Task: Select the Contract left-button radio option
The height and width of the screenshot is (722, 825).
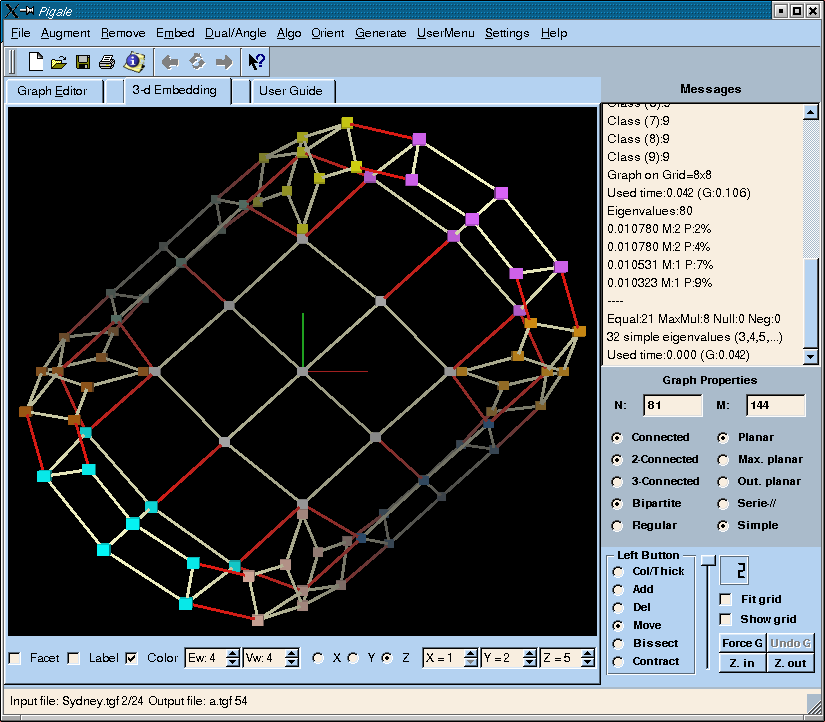Action: click(x=618, y=661)
